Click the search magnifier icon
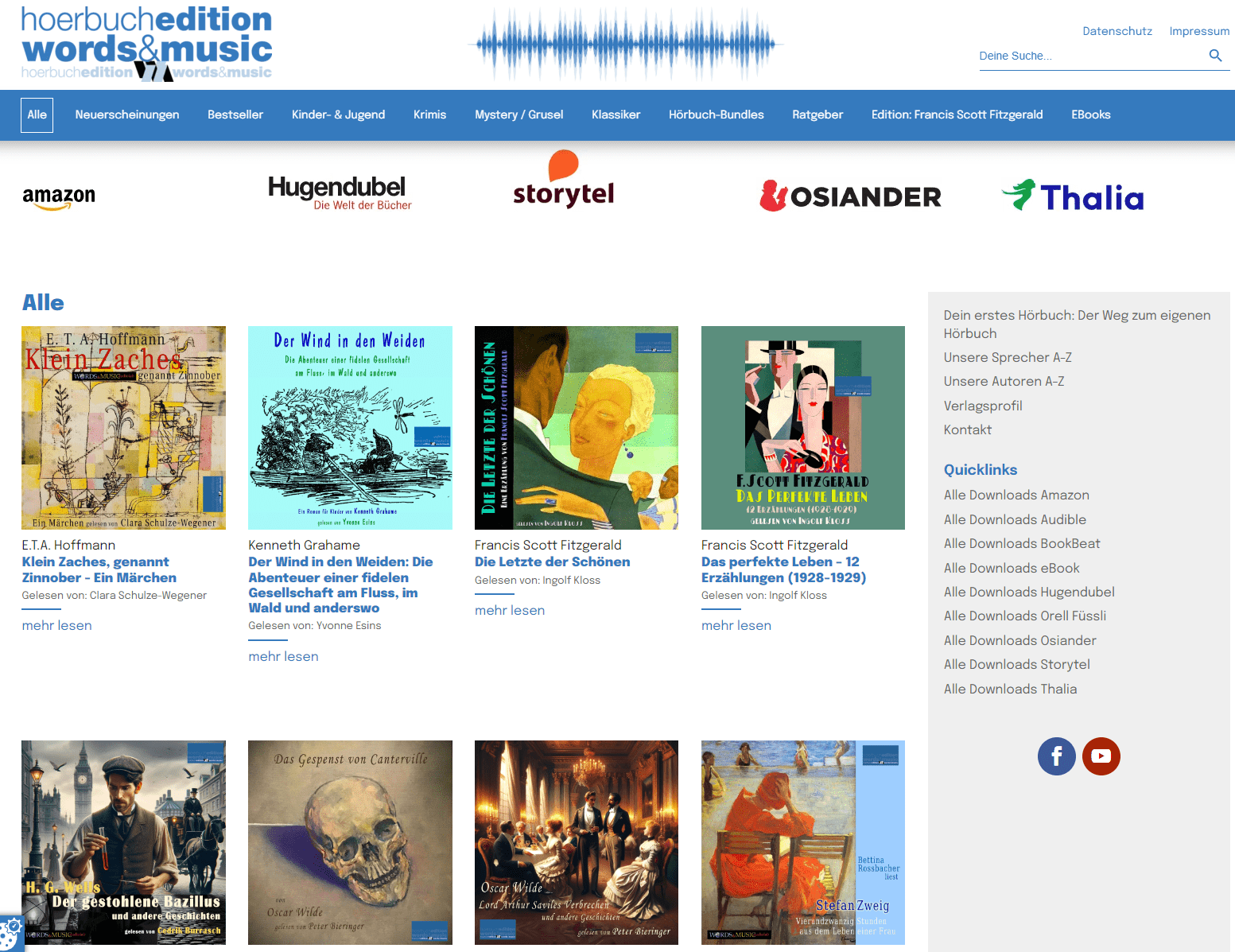1235x952 pixels. [1215, 56]
